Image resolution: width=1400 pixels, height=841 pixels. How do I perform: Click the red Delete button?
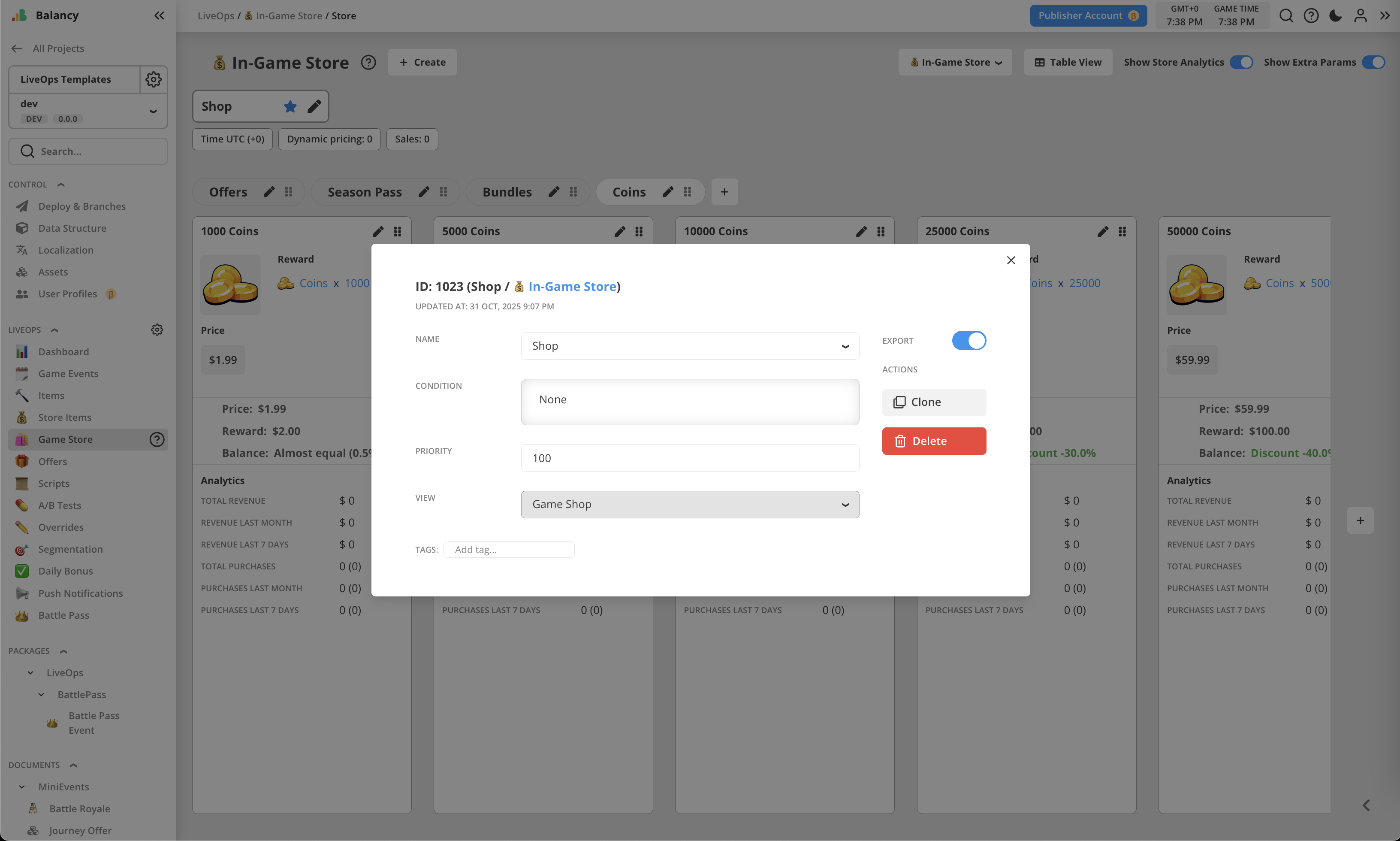pos(934,441)
